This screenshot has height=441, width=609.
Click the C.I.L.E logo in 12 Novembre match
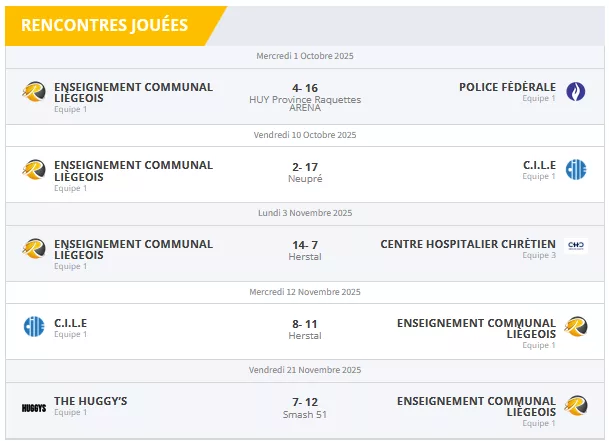coord(34,327)
